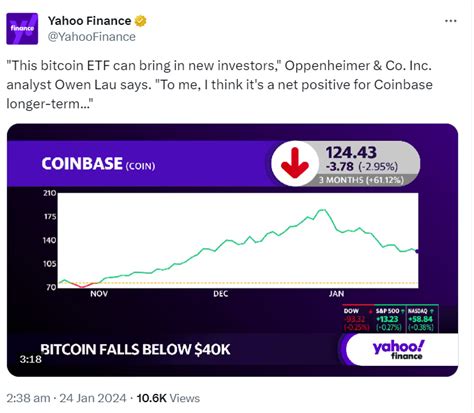Click the COINBASE (COIN) title banner
This screenshot has height=413, width=474.
point(98,164)
